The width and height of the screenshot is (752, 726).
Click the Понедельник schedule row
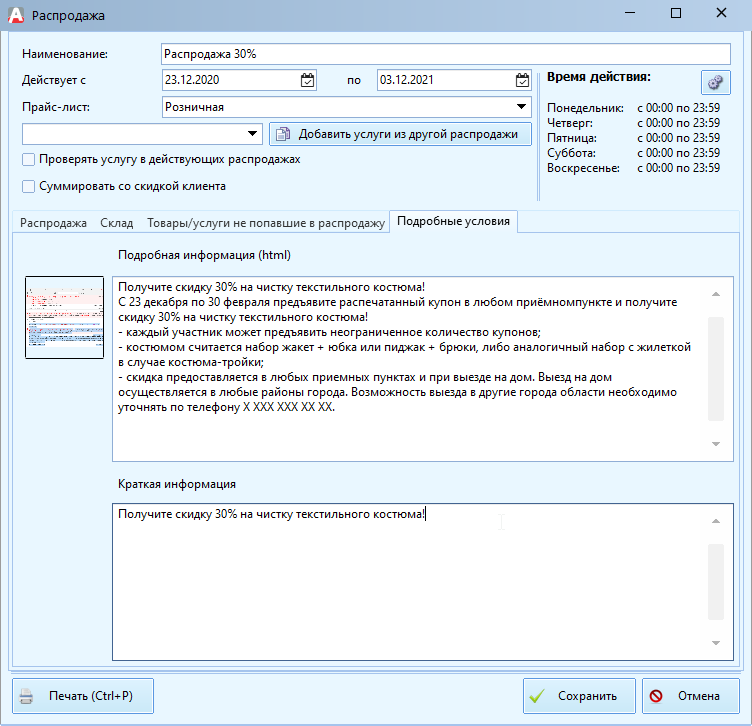click(x=633, y=108)
